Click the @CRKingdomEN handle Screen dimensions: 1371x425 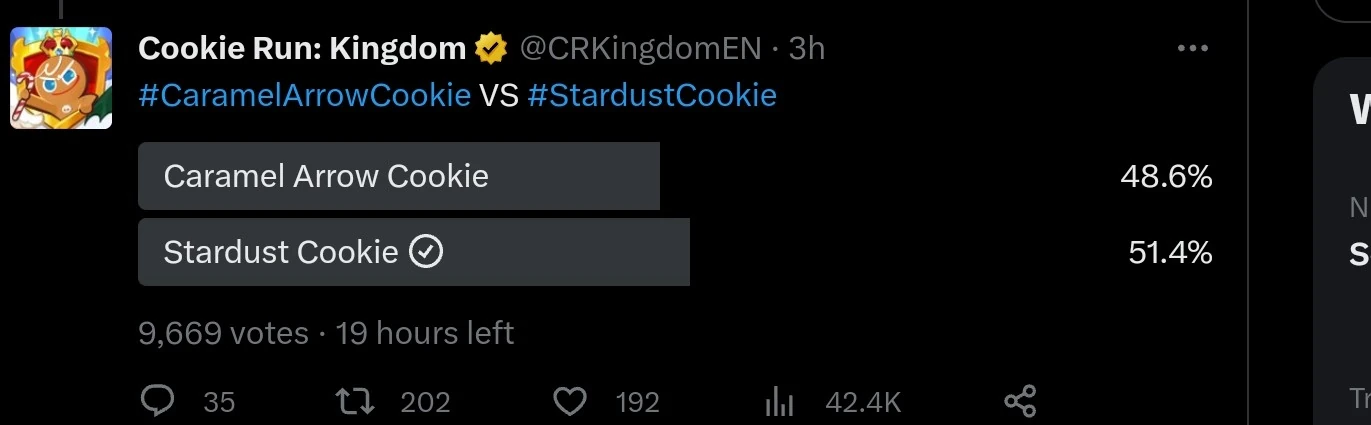[640, 47]
